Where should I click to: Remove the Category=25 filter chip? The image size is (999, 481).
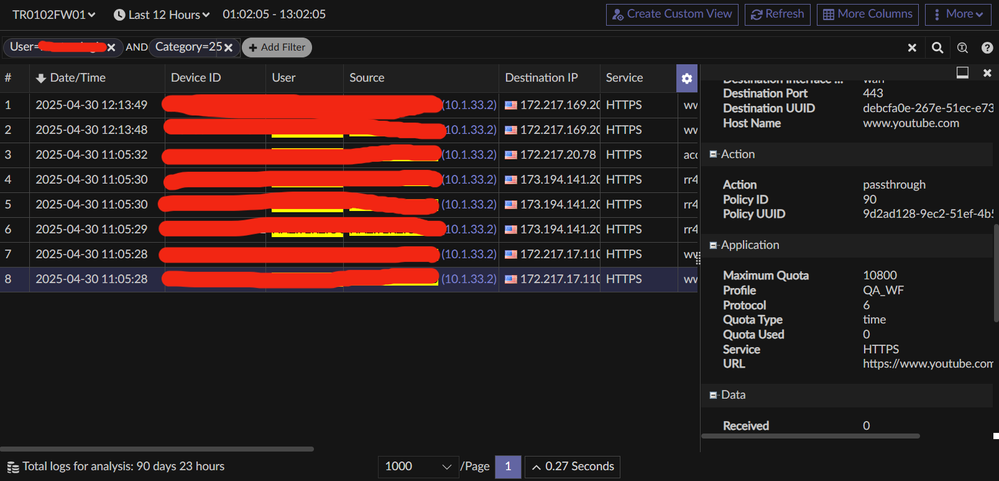click(x=228, y=47)
